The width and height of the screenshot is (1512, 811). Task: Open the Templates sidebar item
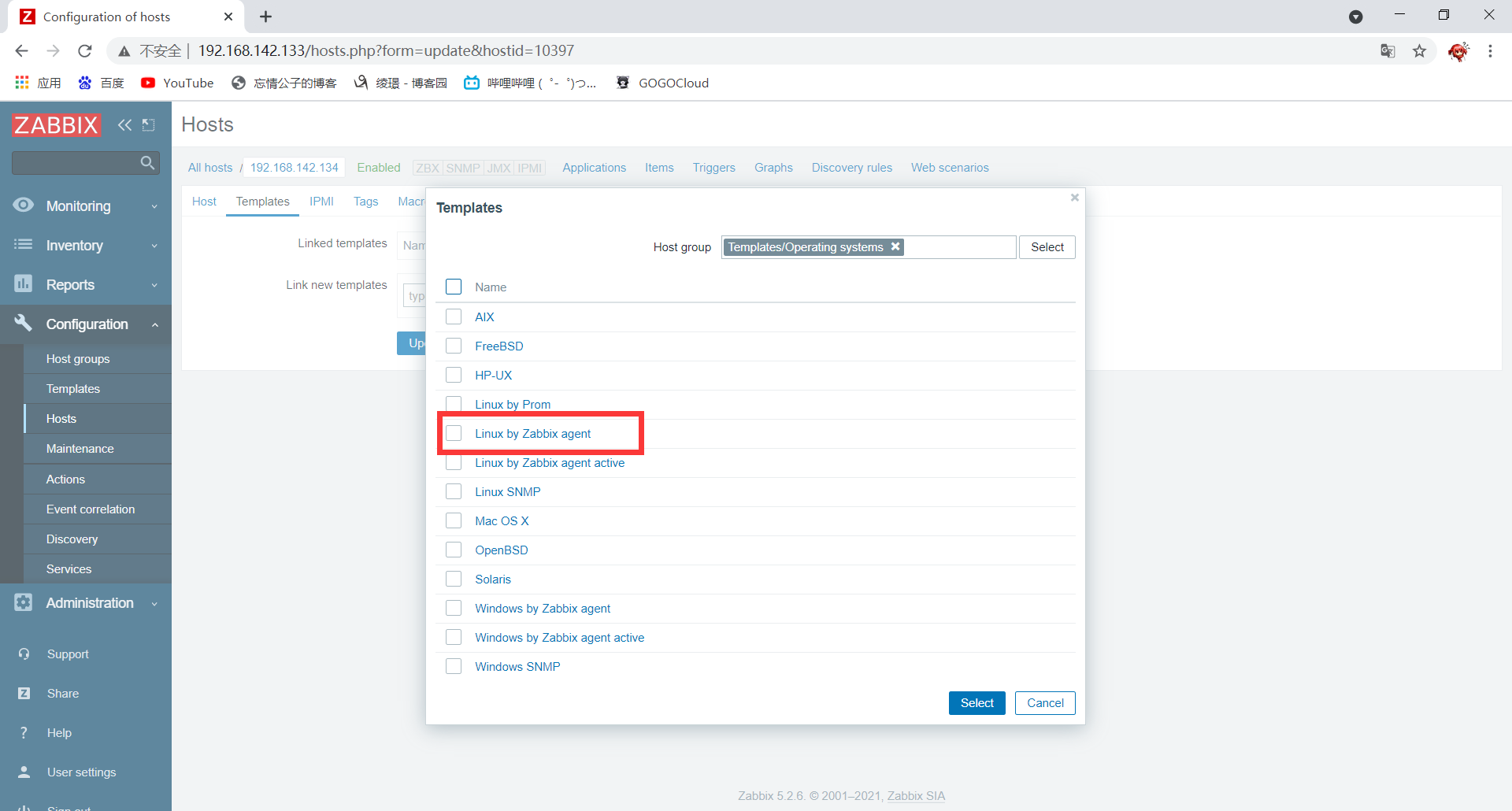tap(98, 388)
